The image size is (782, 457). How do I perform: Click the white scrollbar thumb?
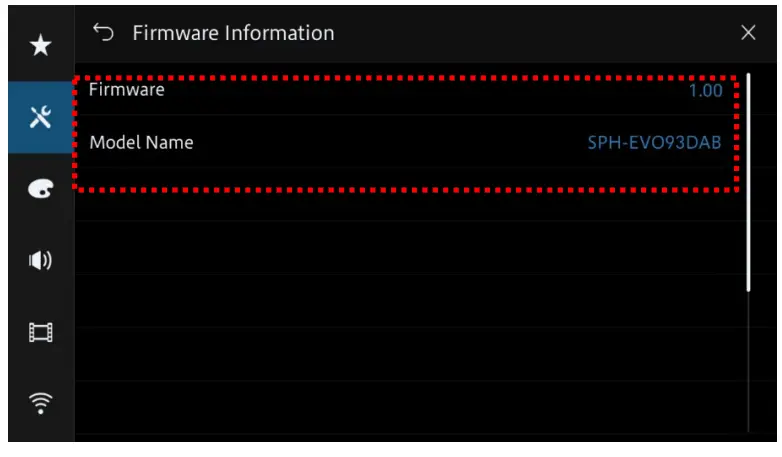pos(748,180)
